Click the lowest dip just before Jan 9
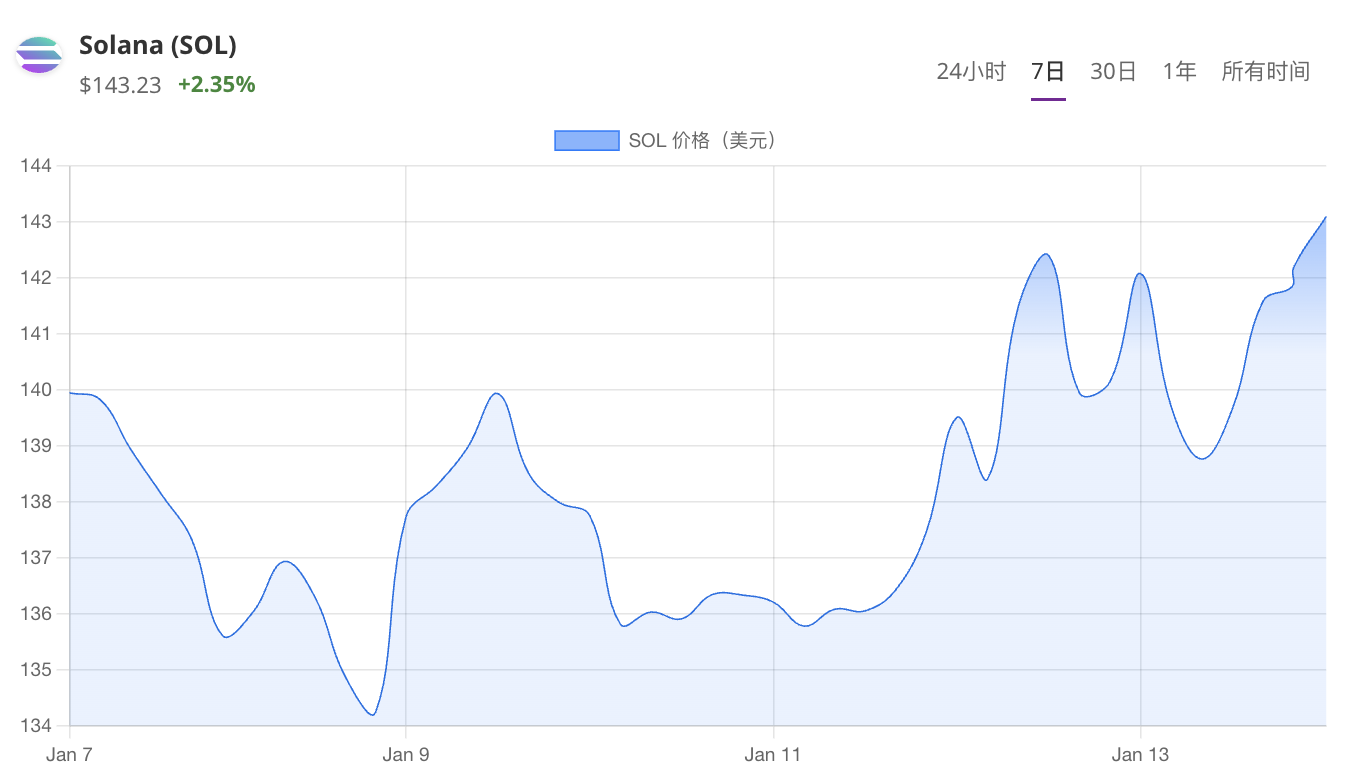The height and width of the screenshot is (782, 1346). pyautogui.click(x=372, y=714)
